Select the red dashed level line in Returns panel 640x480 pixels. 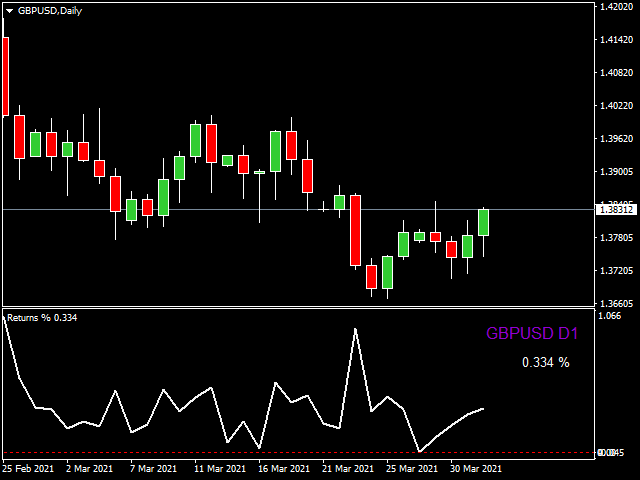point(298,453)
